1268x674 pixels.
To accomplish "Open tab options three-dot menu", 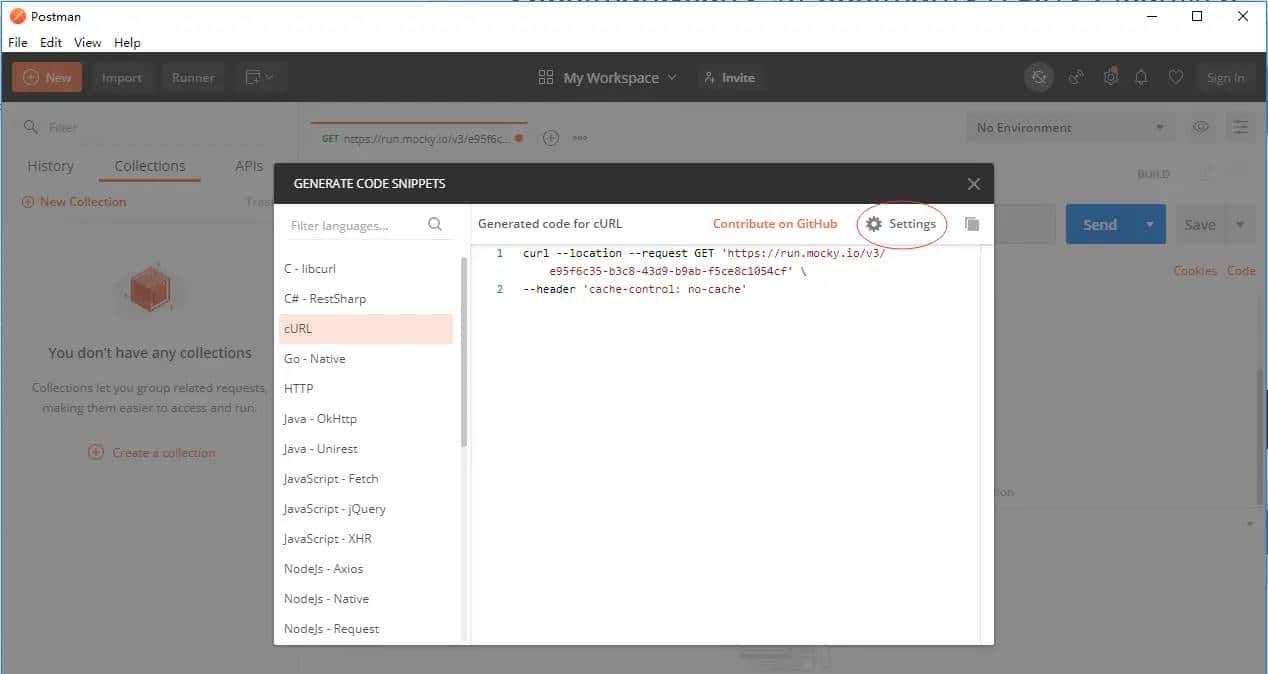I will (x=579, y=138).
